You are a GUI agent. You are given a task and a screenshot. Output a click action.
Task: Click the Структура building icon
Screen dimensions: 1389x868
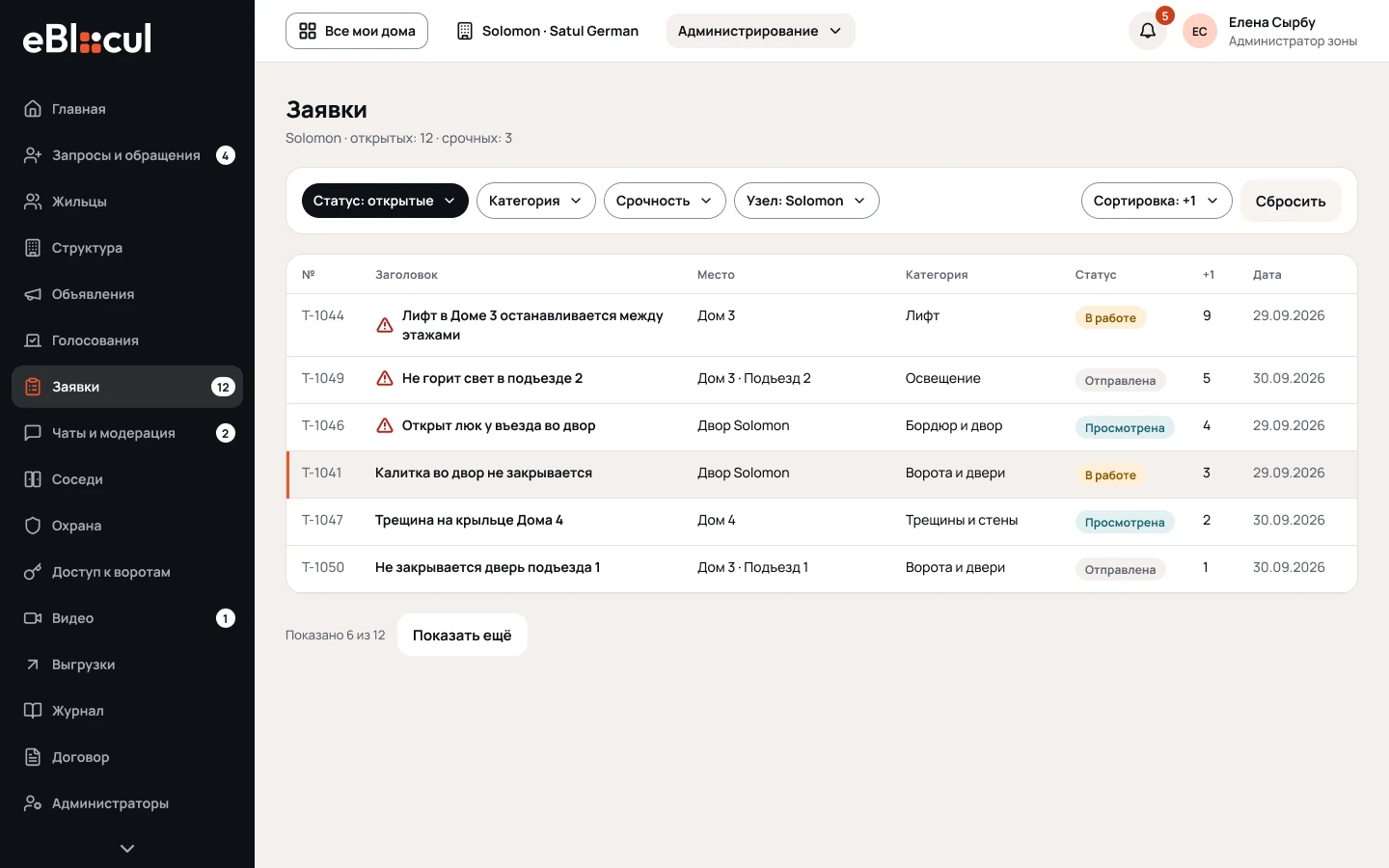[x=33, y=248]
